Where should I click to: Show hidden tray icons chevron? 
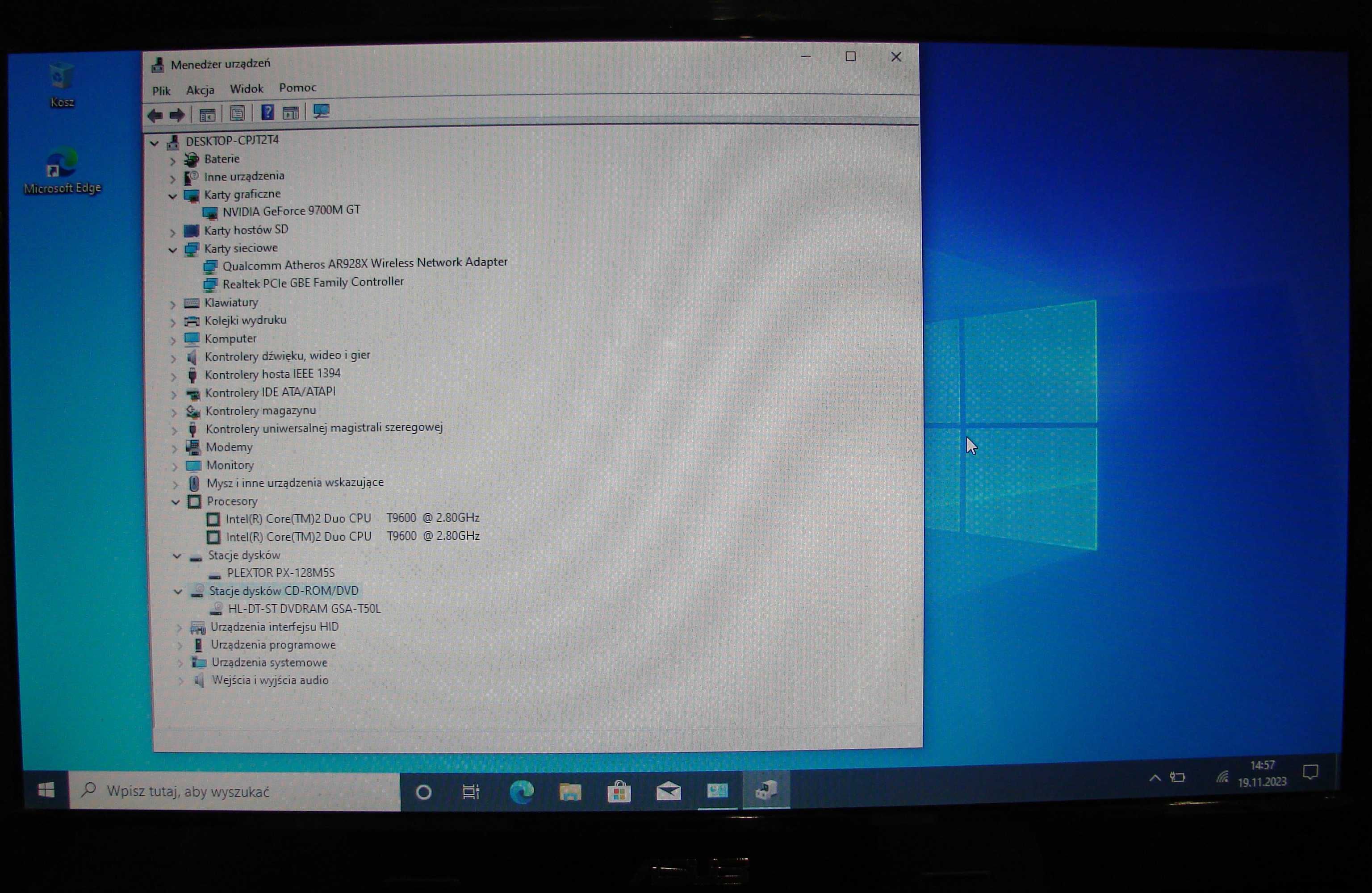click(x=1154, y=778)
